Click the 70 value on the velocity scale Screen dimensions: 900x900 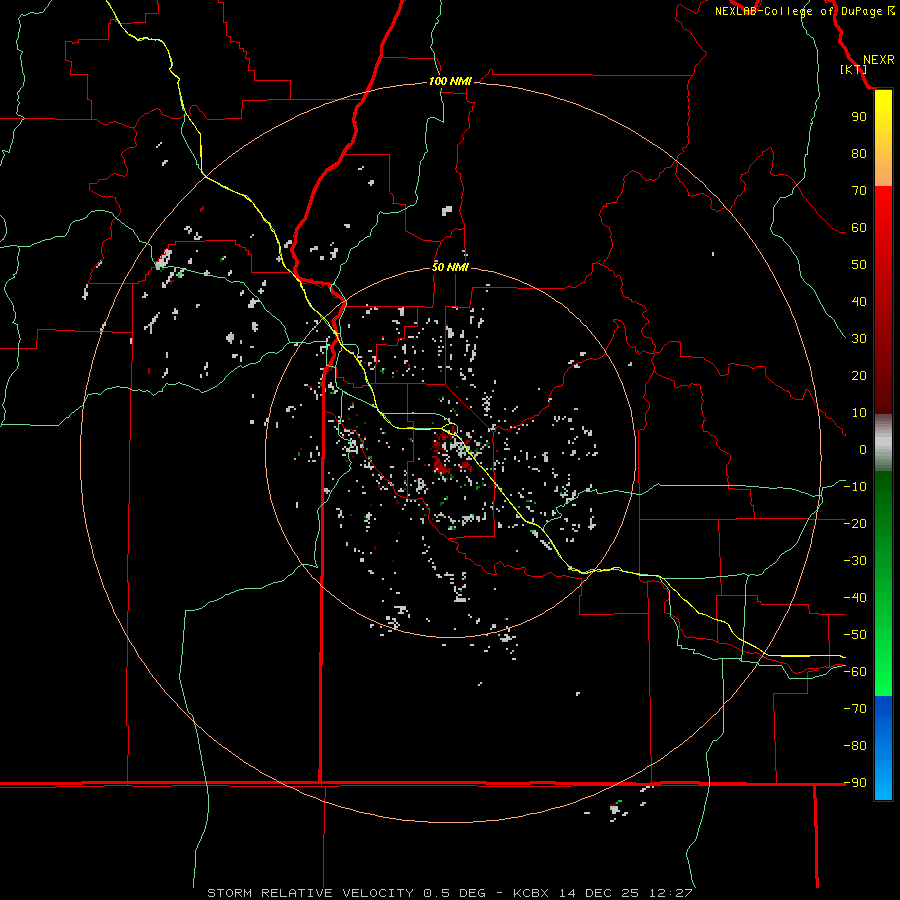pos(859,191)
